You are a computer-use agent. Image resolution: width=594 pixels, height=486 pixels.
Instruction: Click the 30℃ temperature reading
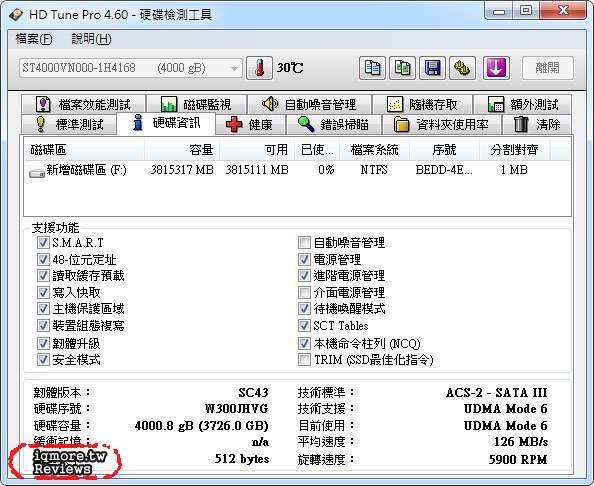[x=290, y=68]
